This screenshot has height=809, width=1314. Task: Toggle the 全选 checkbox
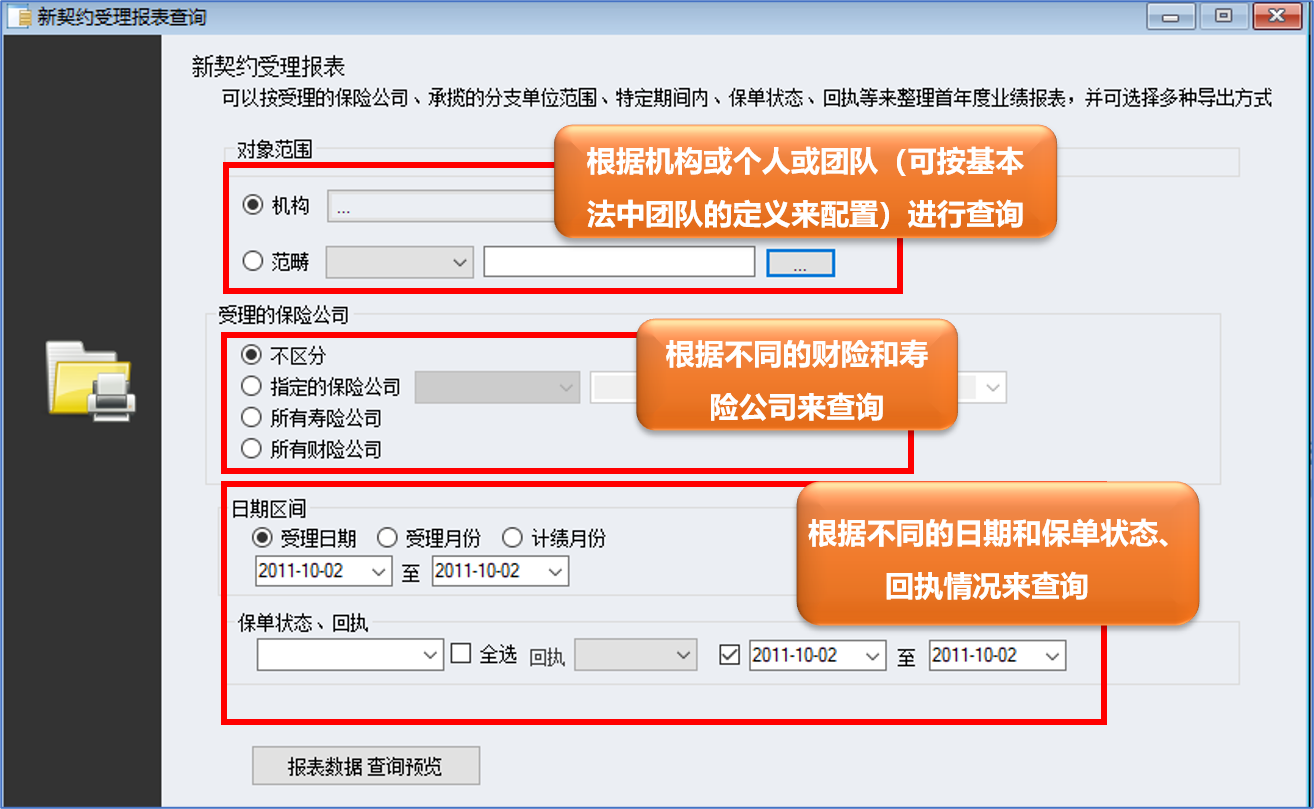click(461, 654)
